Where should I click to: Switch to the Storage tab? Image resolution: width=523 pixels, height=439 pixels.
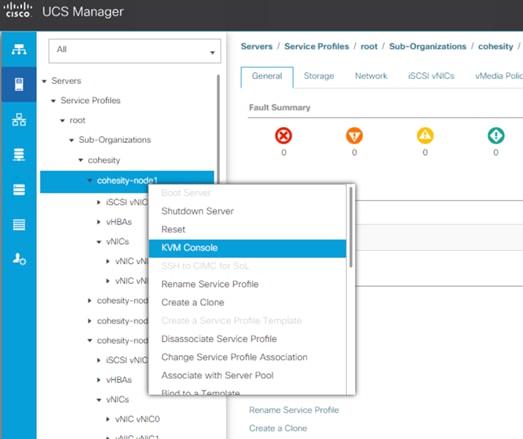click(319, 76)
